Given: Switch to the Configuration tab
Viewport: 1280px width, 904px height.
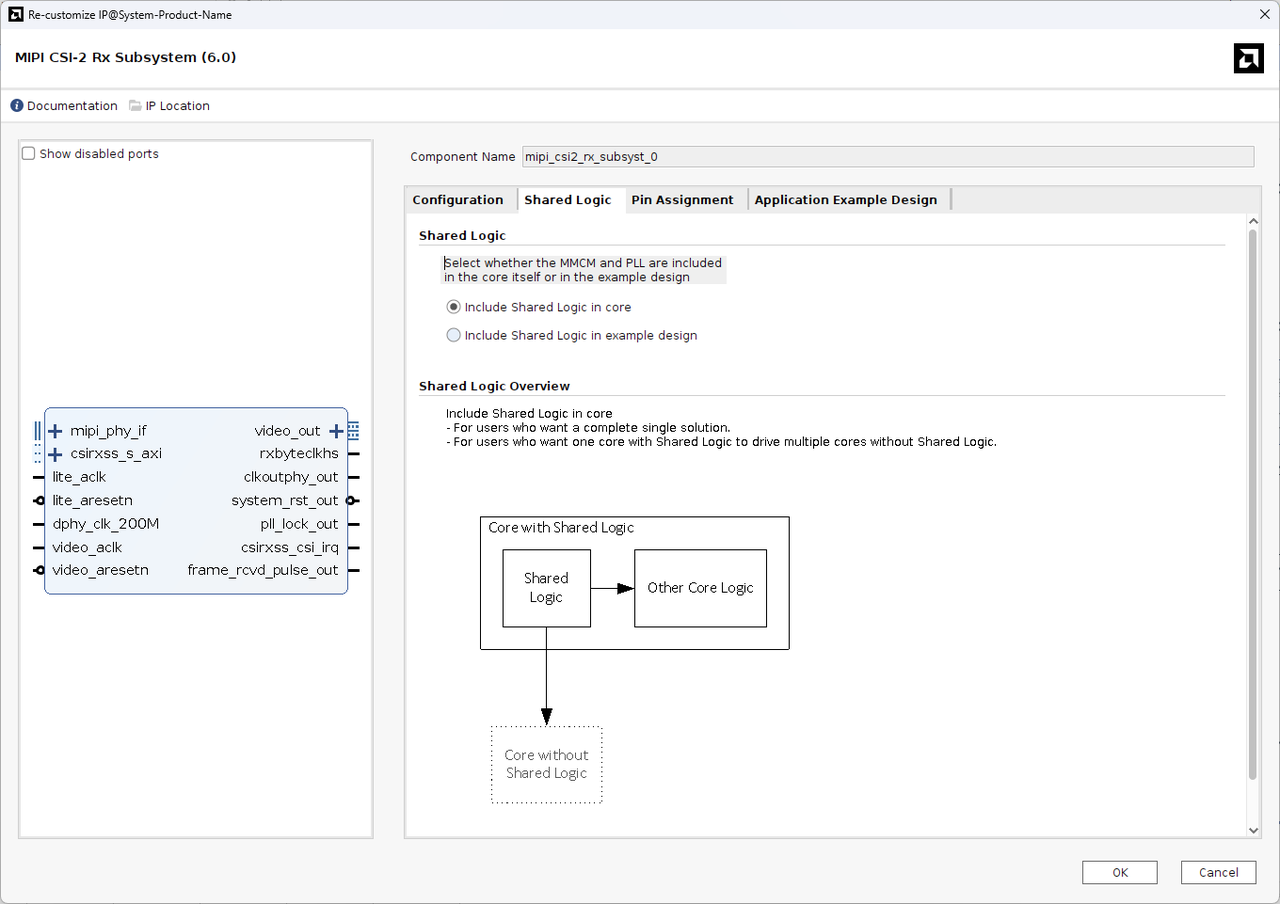Looking at the screenshot, I should pyautogui.click(x=458, y=200).
